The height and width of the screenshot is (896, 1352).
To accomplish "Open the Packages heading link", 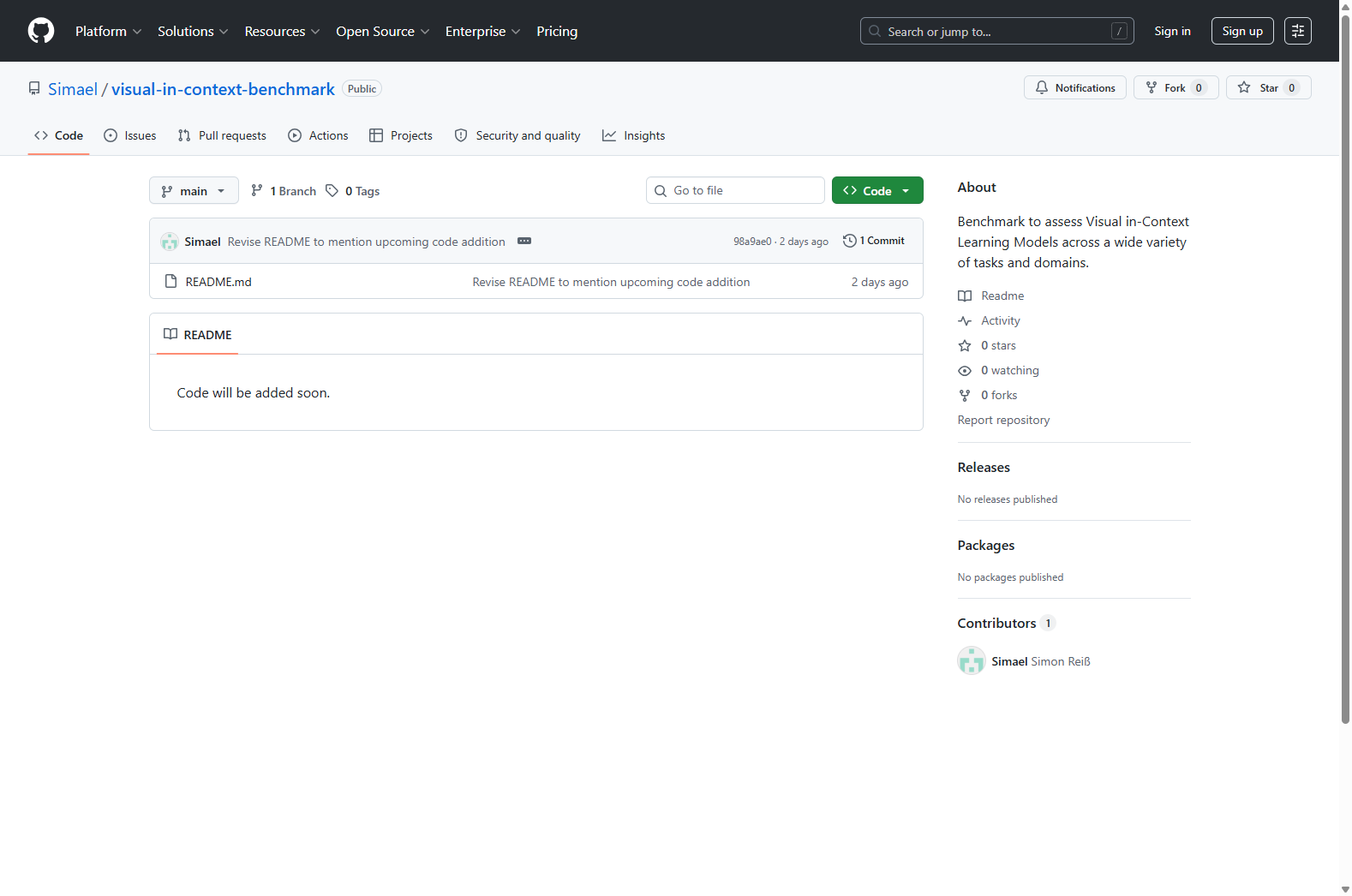I will (x=986, y=545).
